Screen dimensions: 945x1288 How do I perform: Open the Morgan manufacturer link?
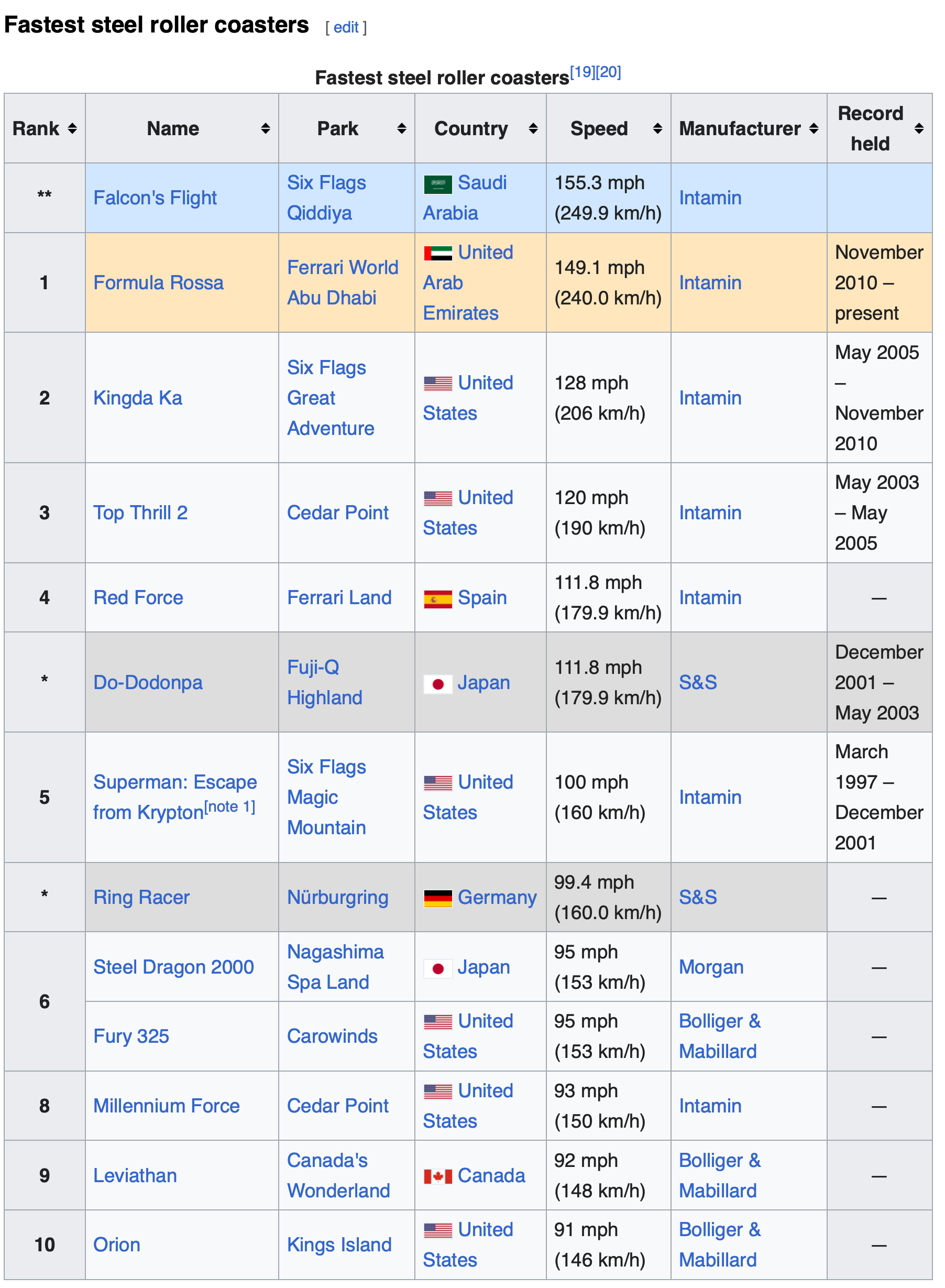[711, 967]
